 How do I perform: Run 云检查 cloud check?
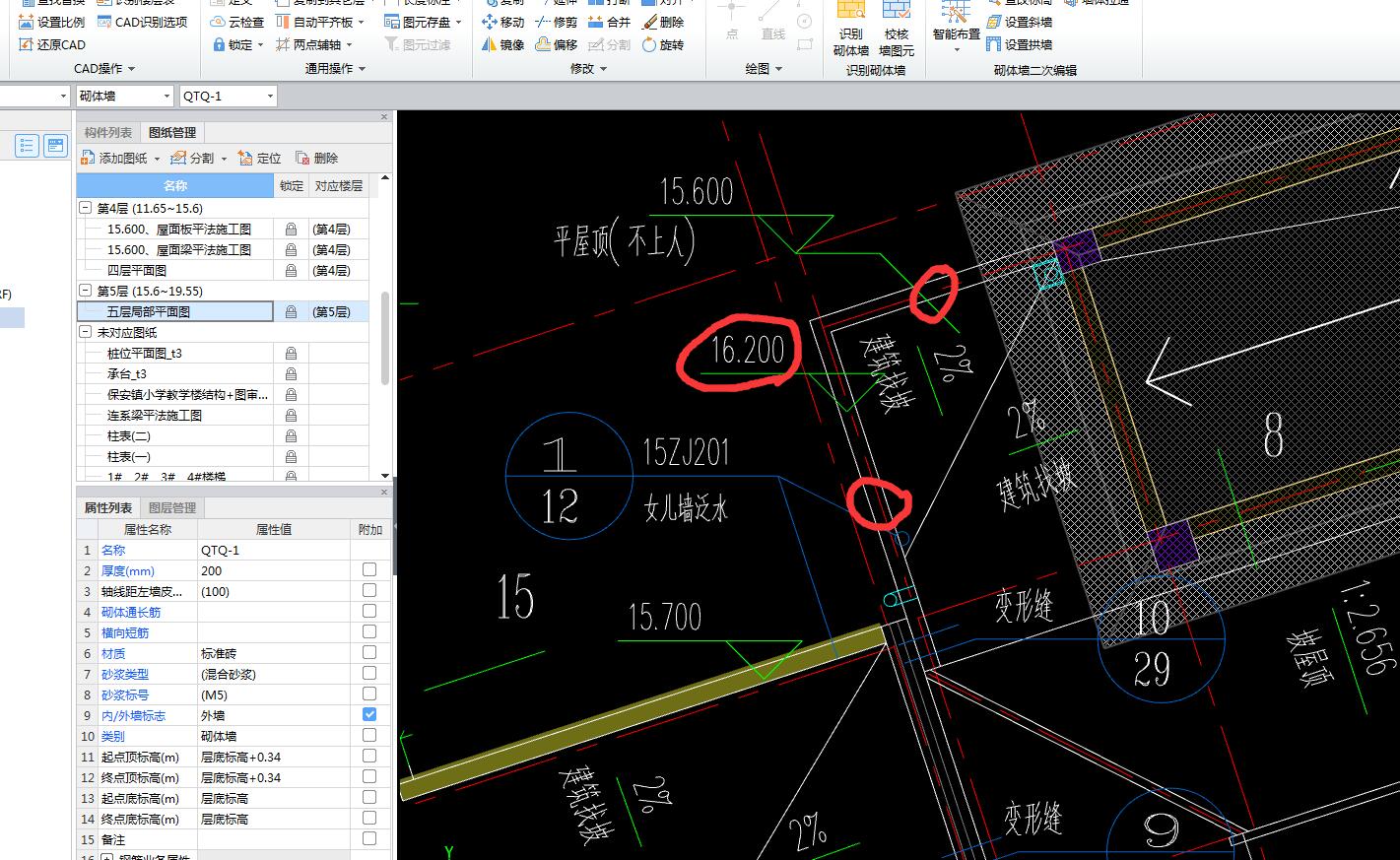click(237, 22)
